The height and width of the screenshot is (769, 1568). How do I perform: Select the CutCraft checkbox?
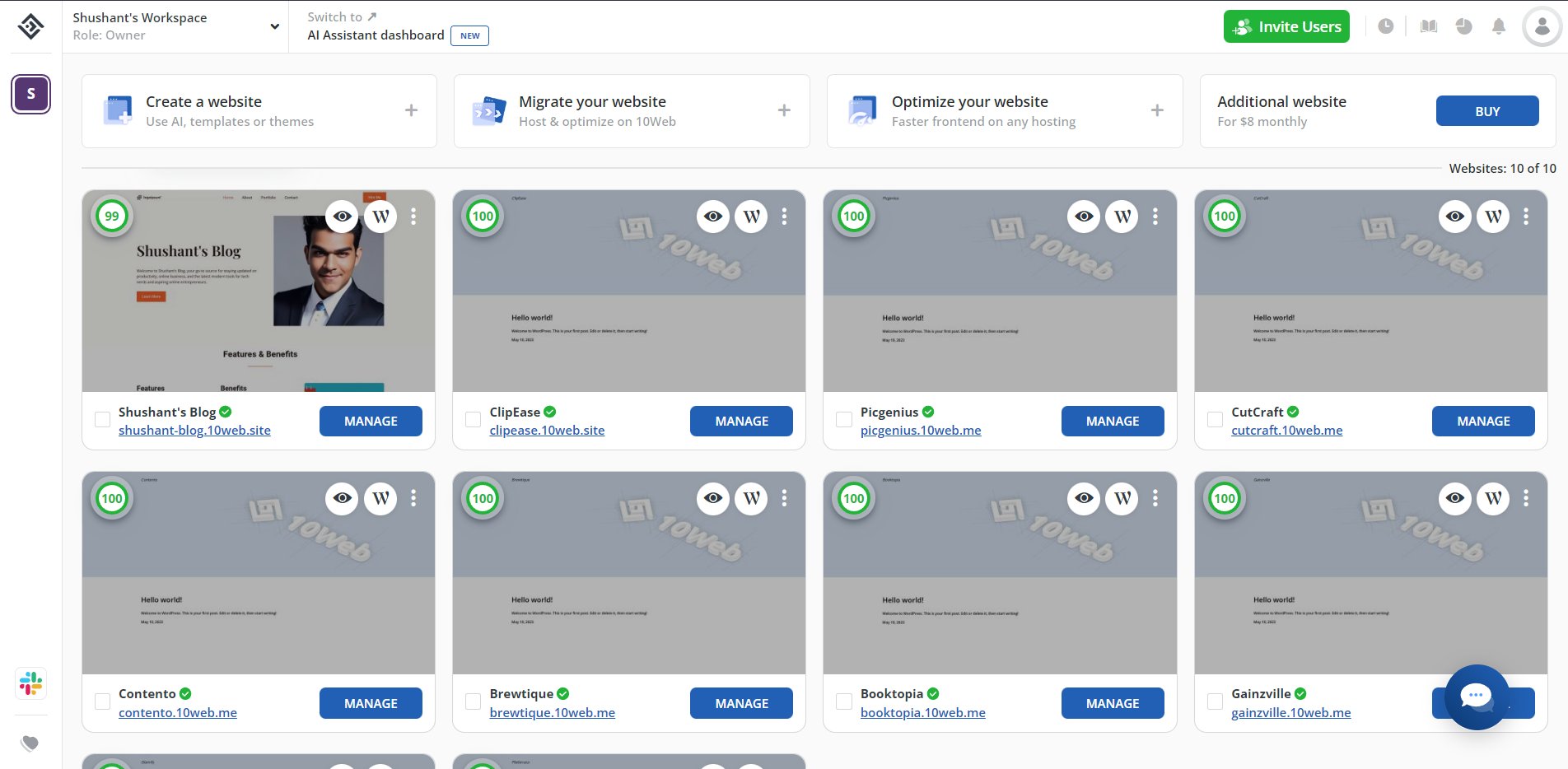tap(1215, 420)
